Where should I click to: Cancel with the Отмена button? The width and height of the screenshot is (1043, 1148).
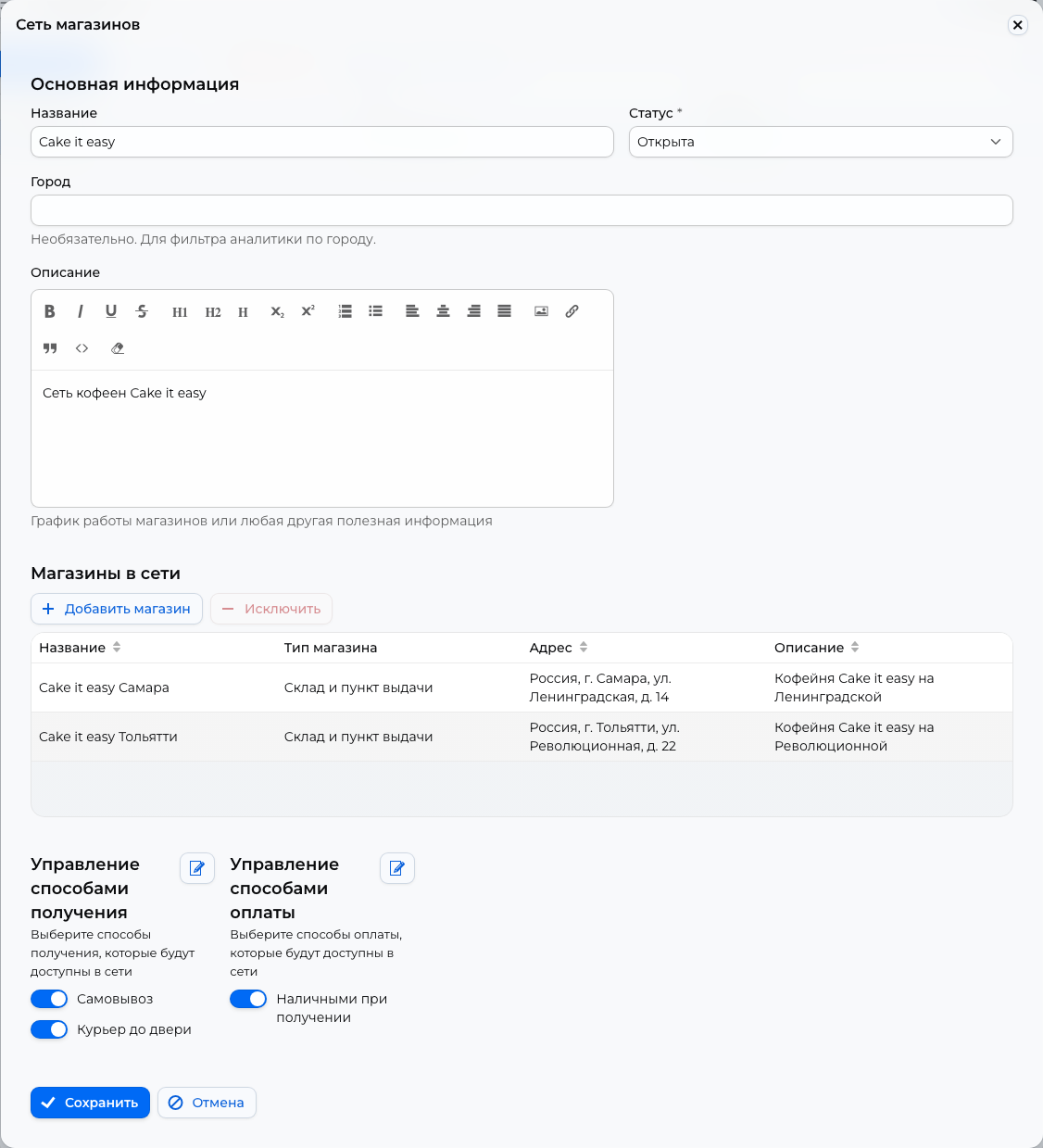pyautogui.click(x=207, y=1103)
